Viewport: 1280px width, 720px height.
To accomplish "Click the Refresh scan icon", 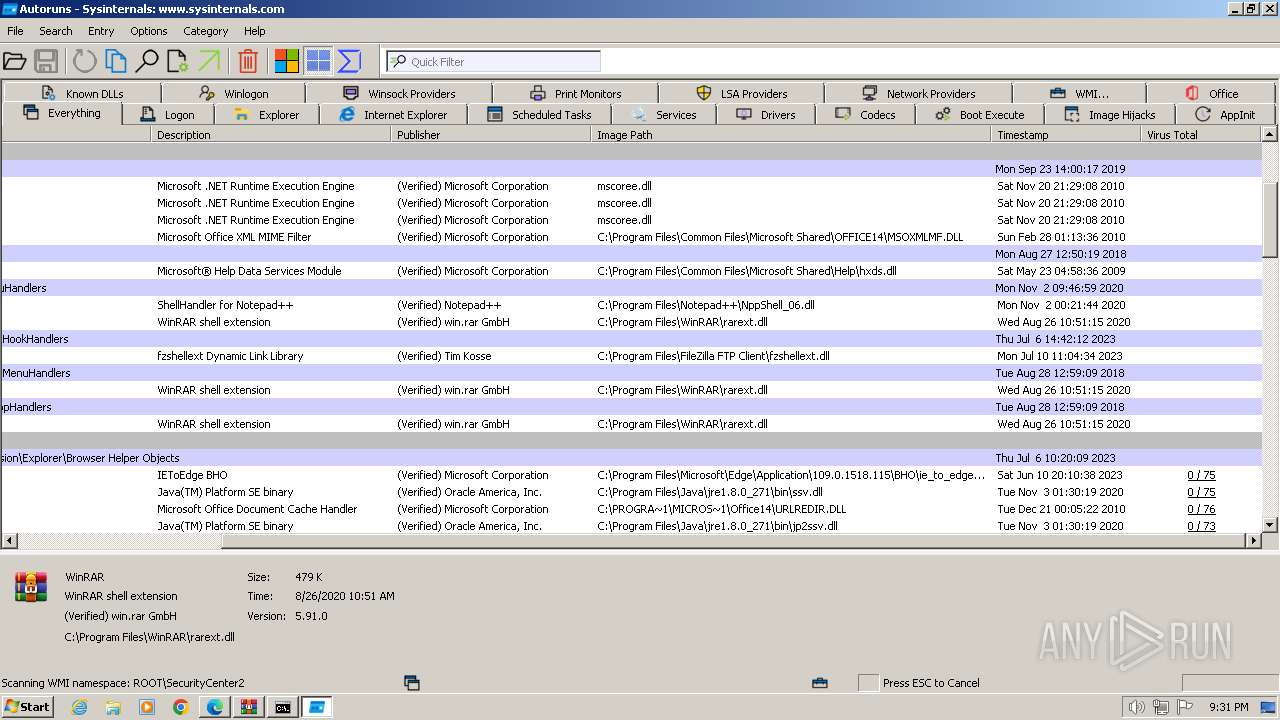I will 85,61.
